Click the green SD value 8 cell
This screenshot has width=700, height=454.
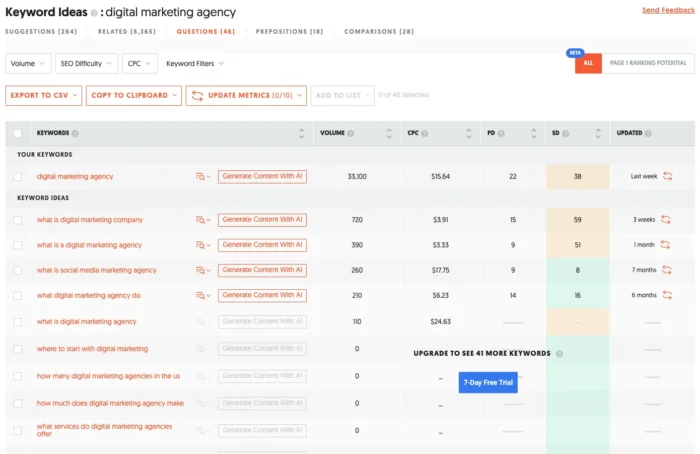pyautogui.click(x=578, y=271)
